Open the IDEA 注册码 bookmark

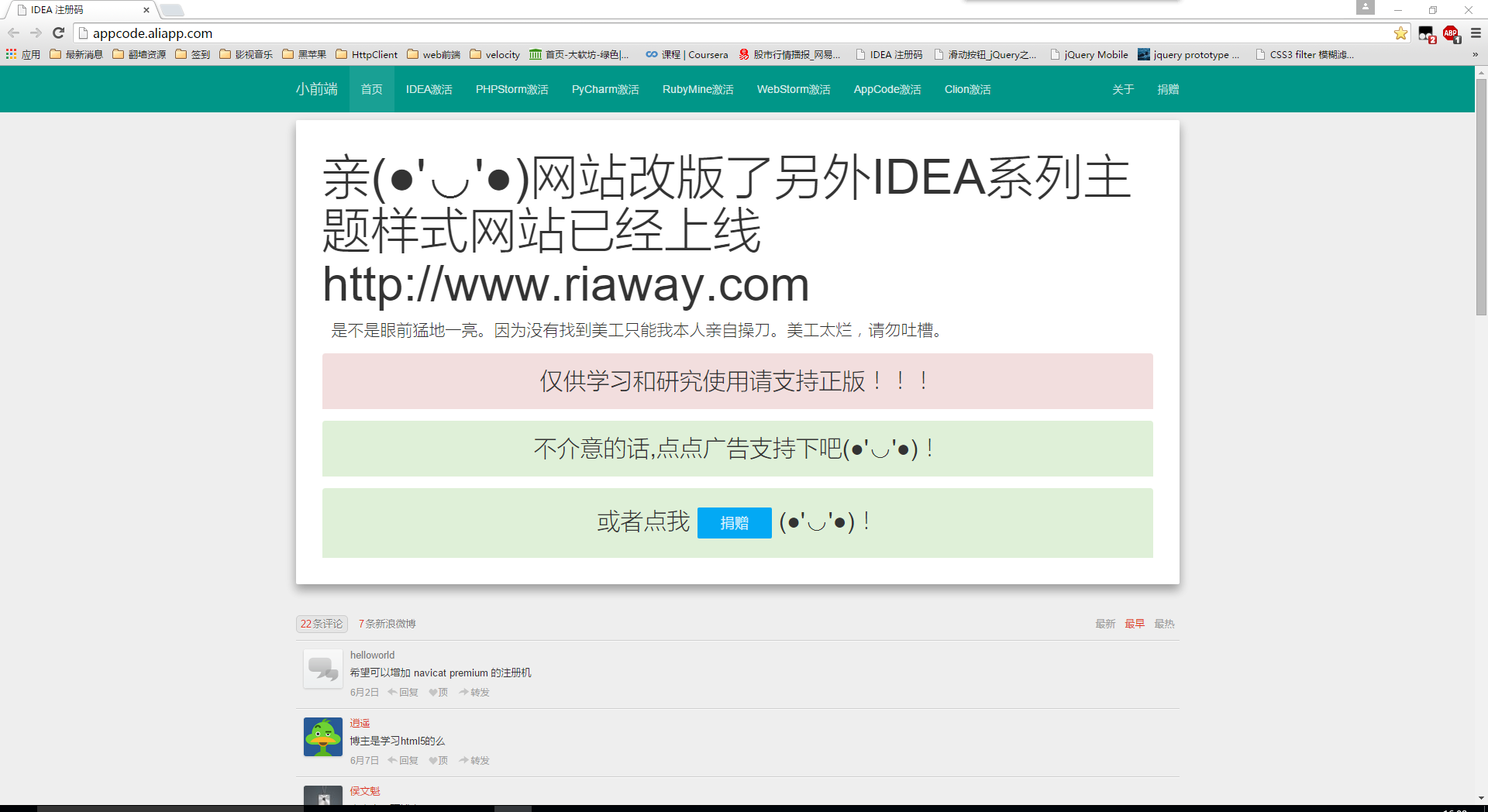(x=889, y=54)
